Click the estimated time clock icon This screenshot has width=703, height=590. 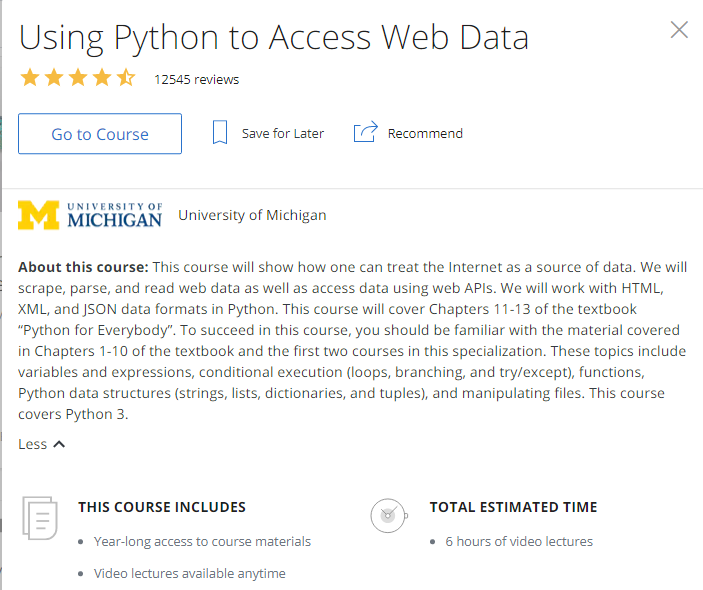[x=389, y=516]
